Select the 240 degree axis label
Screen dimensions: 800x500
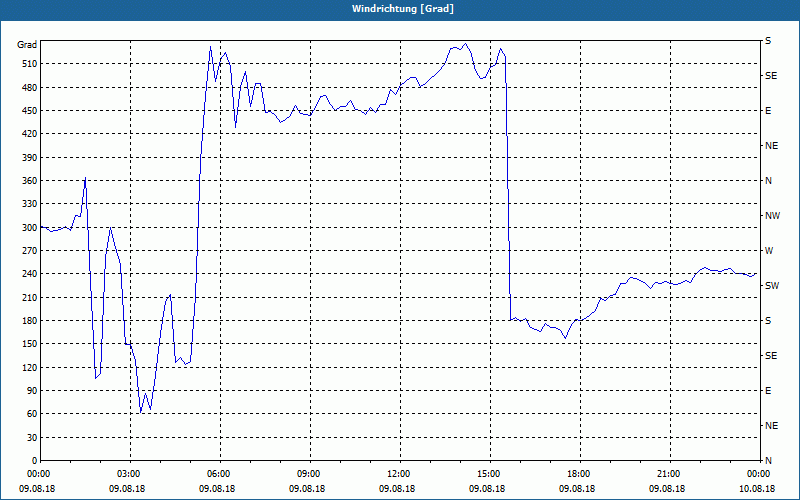pos(30,274)
